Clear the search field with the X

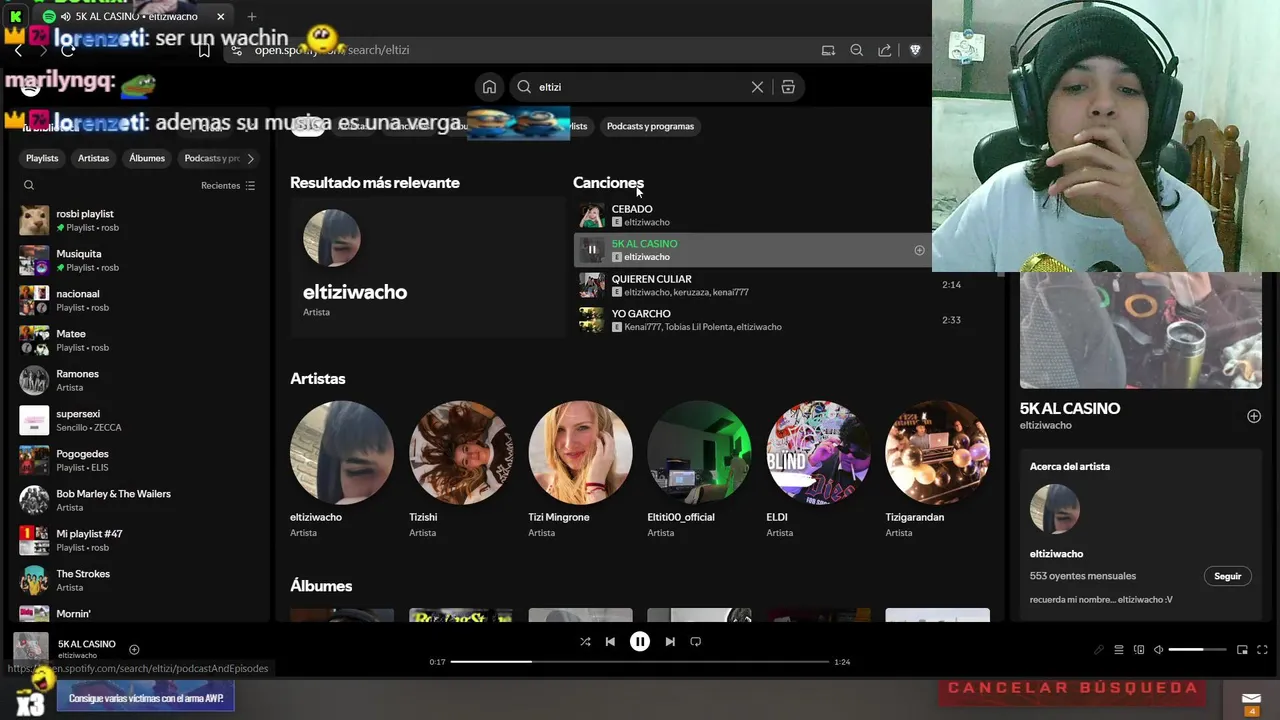pos(757,87)
